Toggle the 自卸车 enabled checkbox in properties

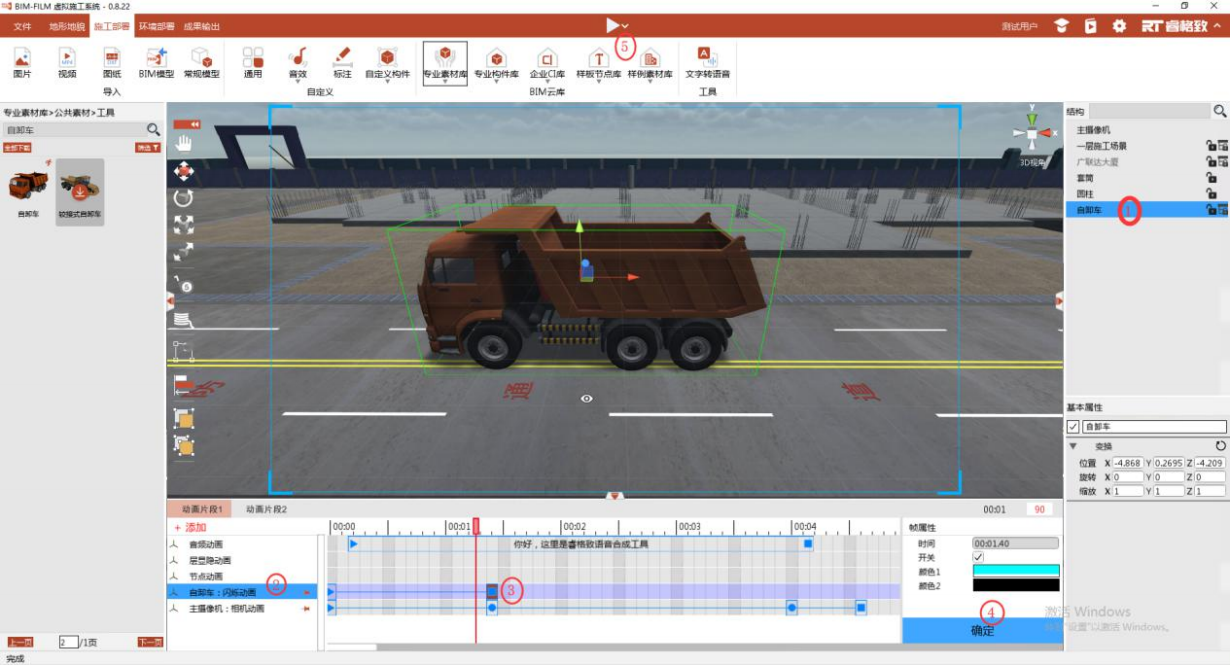pyautogui.click(x=1073, y=427)
